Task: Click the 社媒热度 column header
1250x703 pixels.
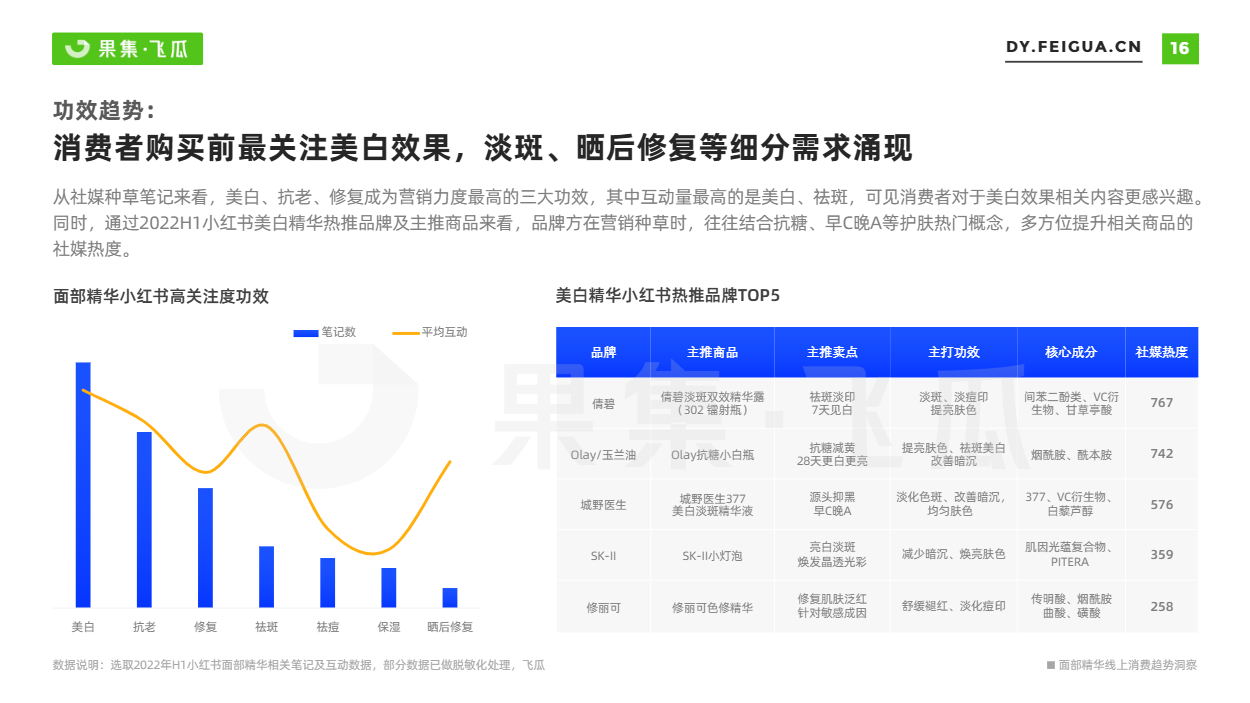Action: pos(1162,352)
